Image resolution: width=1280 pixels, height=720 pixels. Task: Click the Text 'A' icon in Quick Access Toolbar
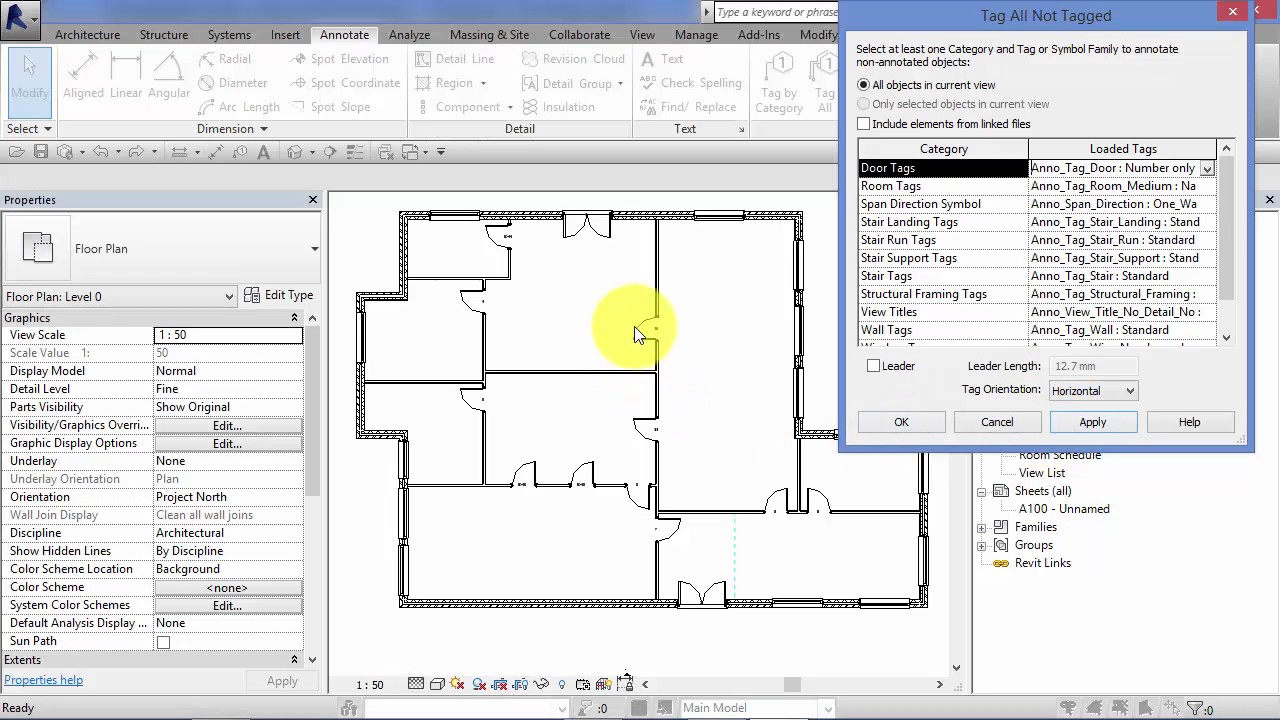pos(264,152)
